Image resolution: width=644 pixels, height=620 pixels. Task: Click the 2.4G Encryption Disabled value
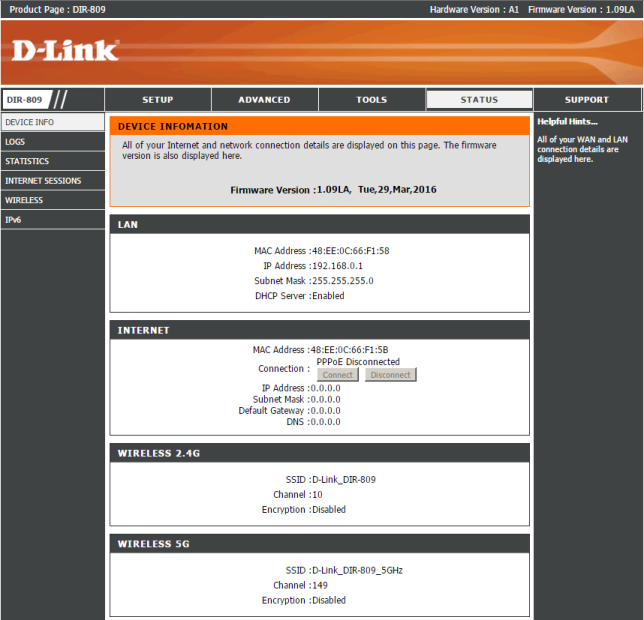click(329, 510)
